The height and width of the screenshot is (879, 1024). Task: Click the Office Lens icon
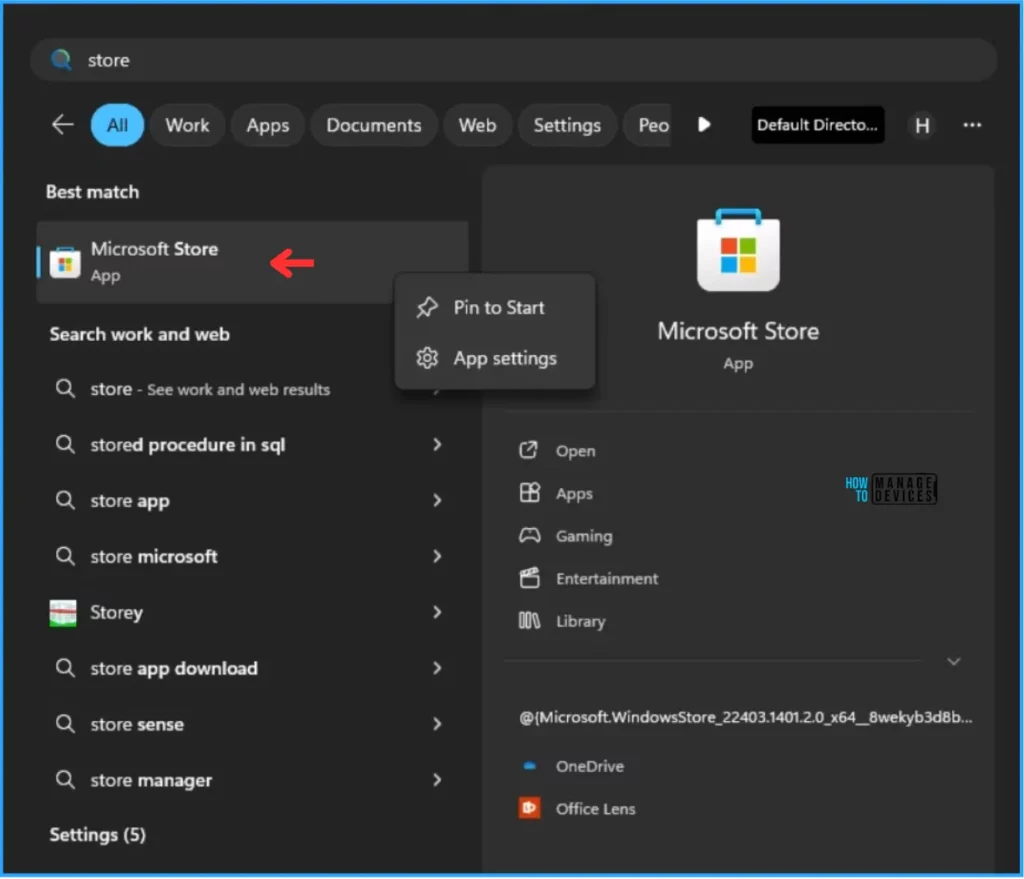pos(530,808)
